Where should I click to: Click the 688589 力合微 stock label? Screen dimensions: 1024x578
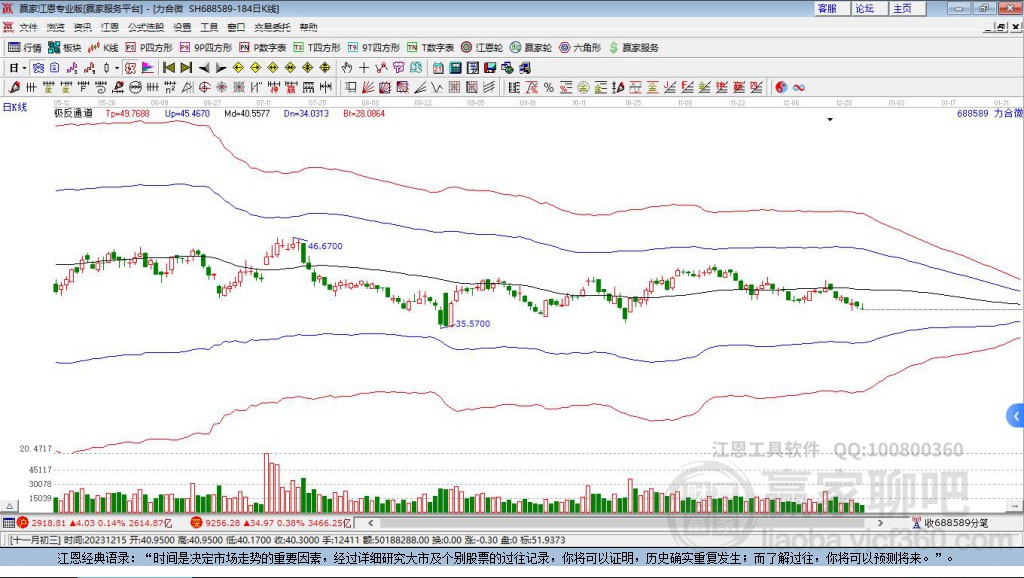click(x=989, y=113)
